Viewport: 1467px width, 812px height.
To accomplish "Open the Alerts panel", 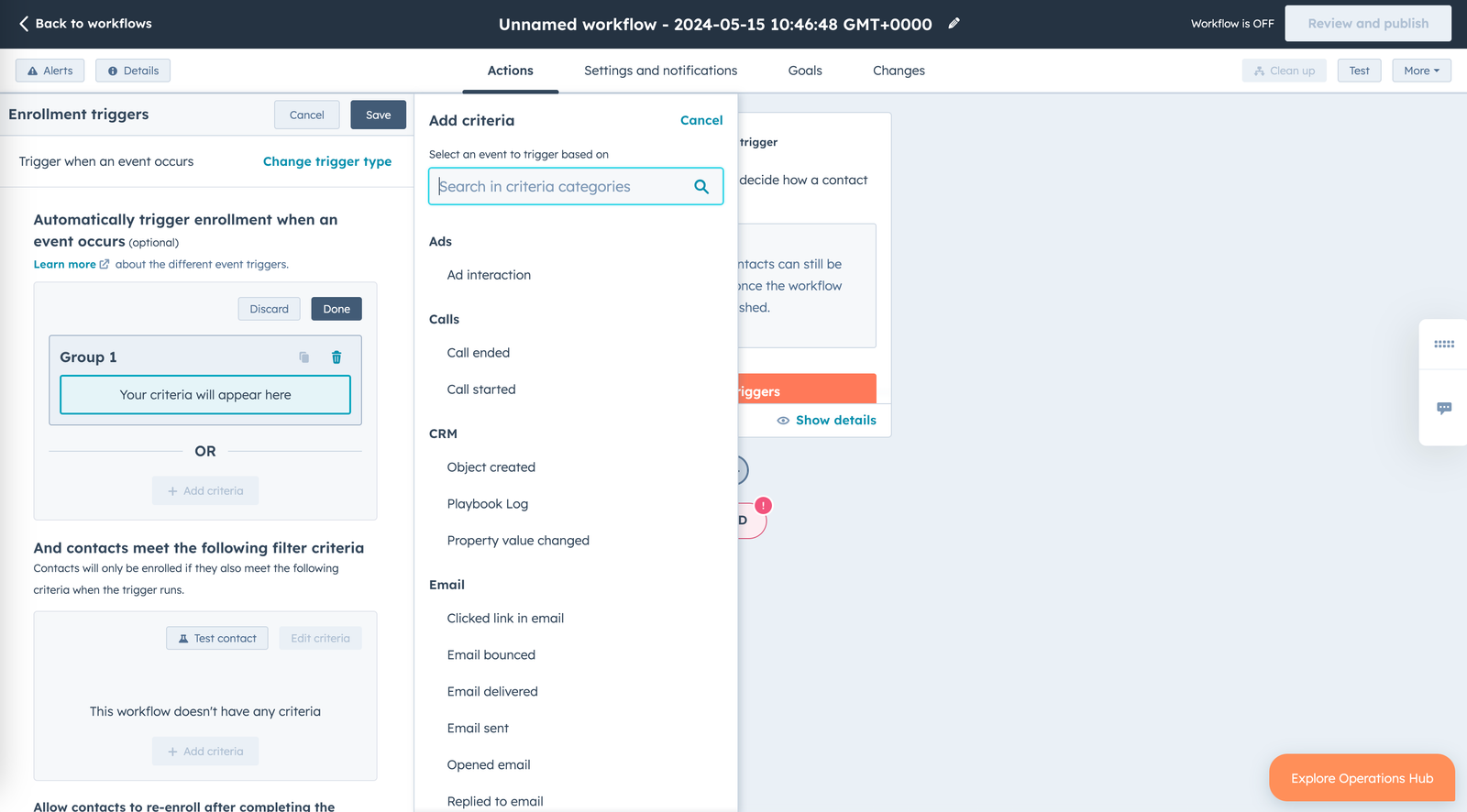I will [x=50, y=71].
